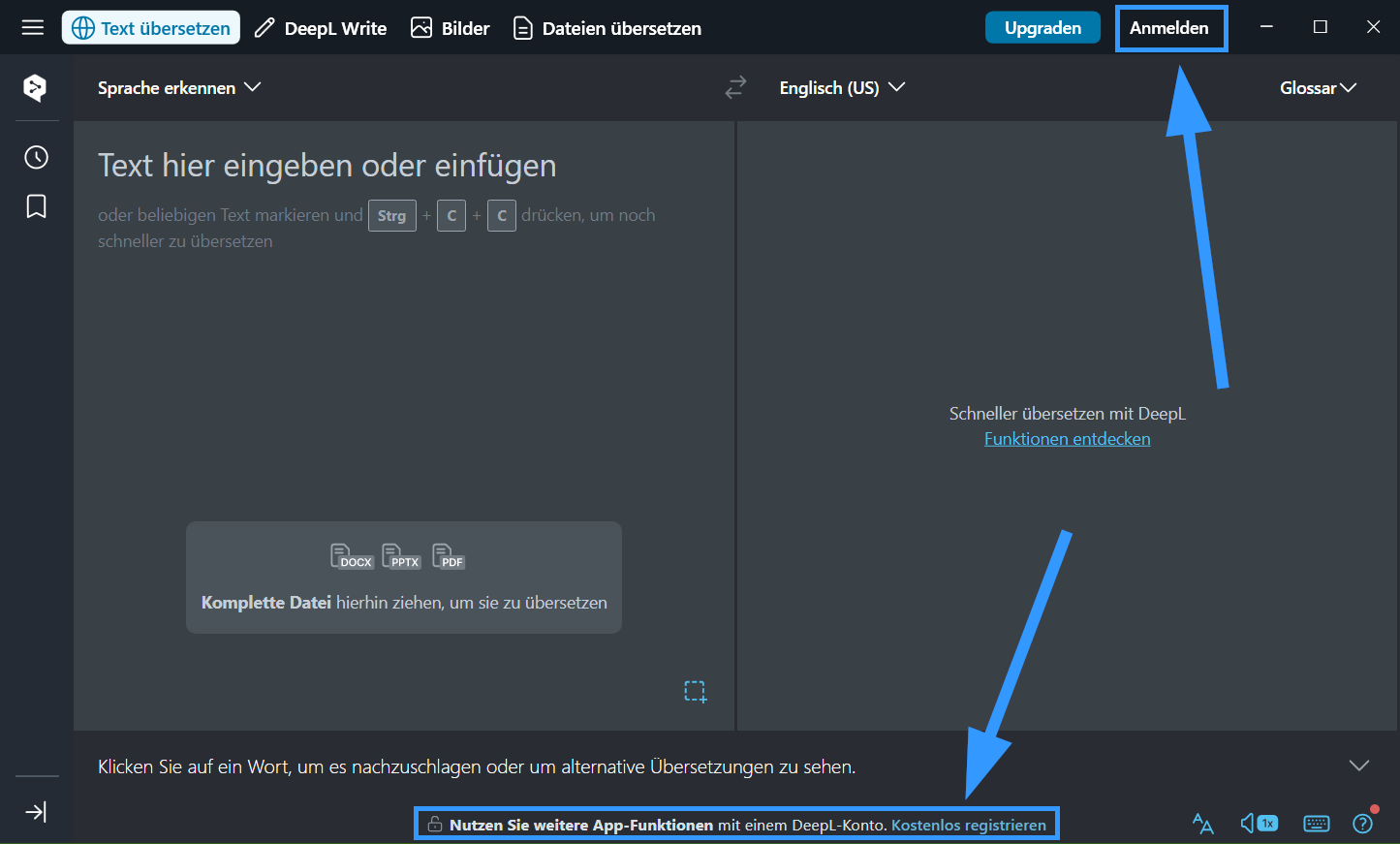Click the Anmelden button

coord(1169,28)
